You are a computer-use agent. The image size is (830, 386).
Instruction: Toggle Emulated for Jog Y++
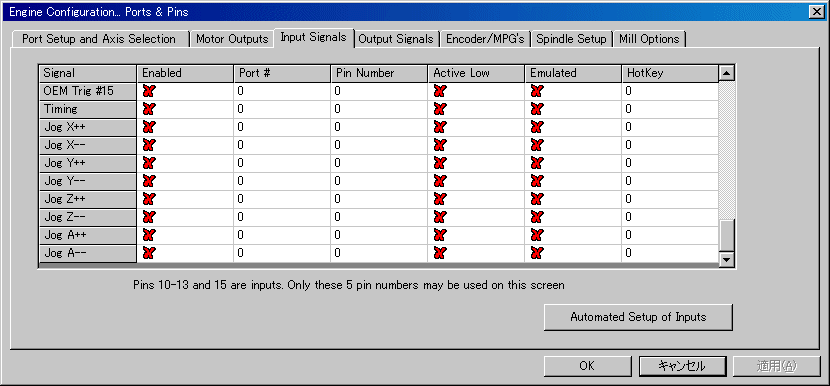pos(537,163)
